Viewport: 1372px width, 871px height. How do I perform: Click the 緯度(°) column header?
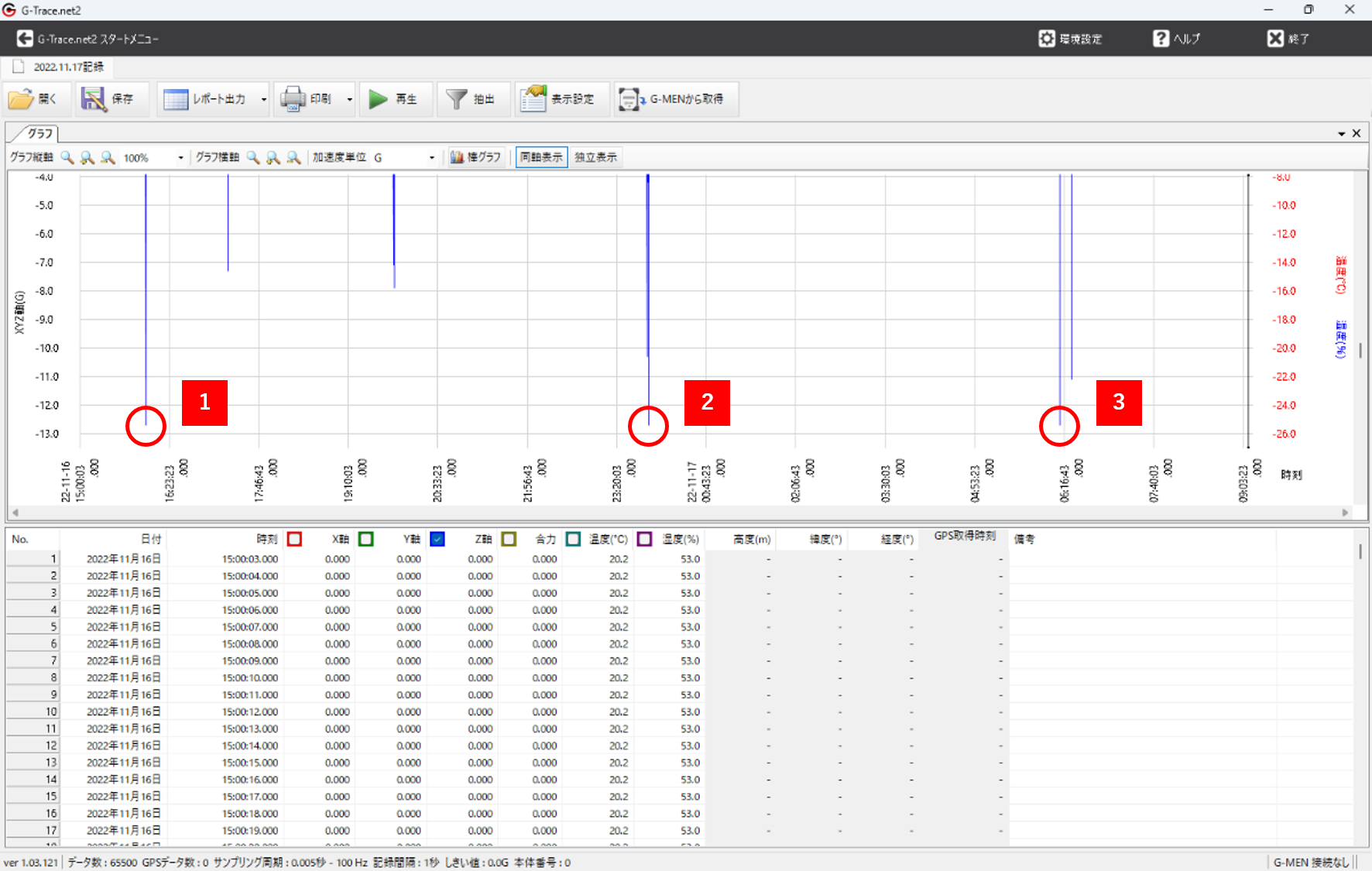pyautogui.click(x=813, y=539)
